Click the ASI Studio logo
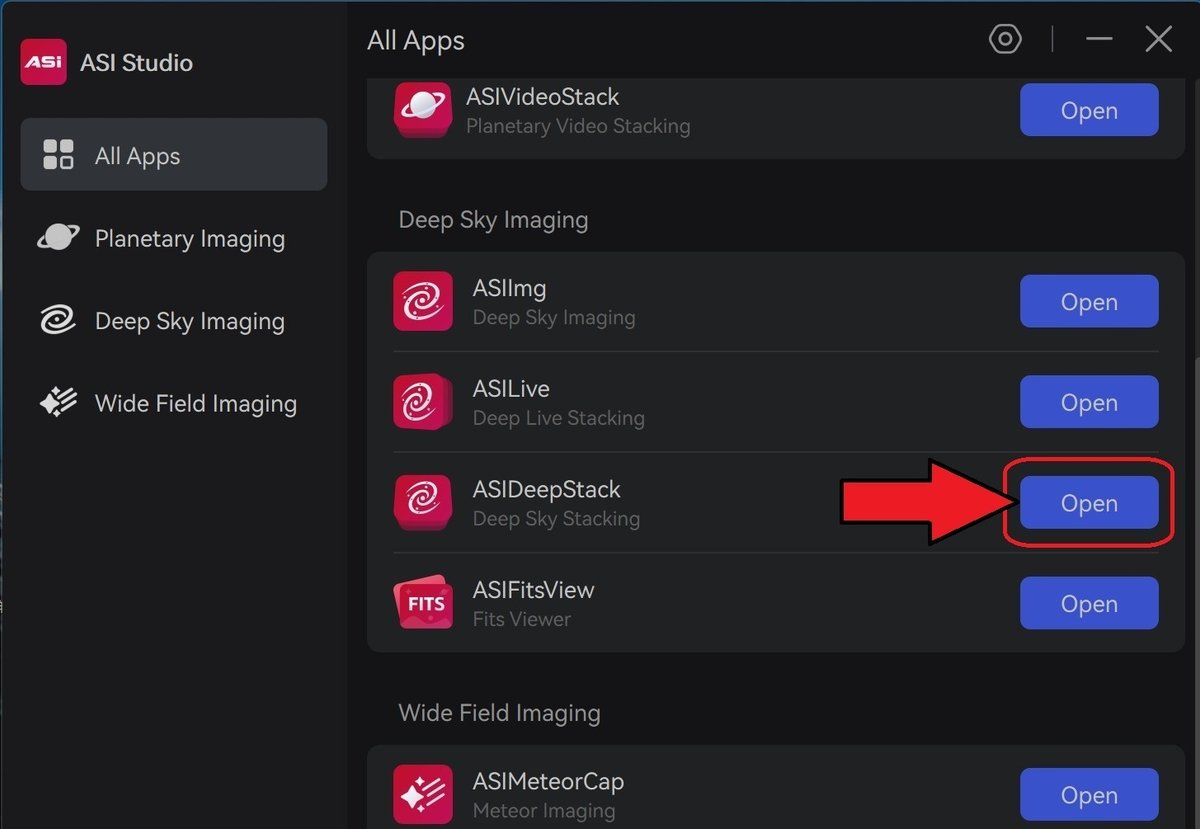 pyautogui.click(x=43, y=62)
